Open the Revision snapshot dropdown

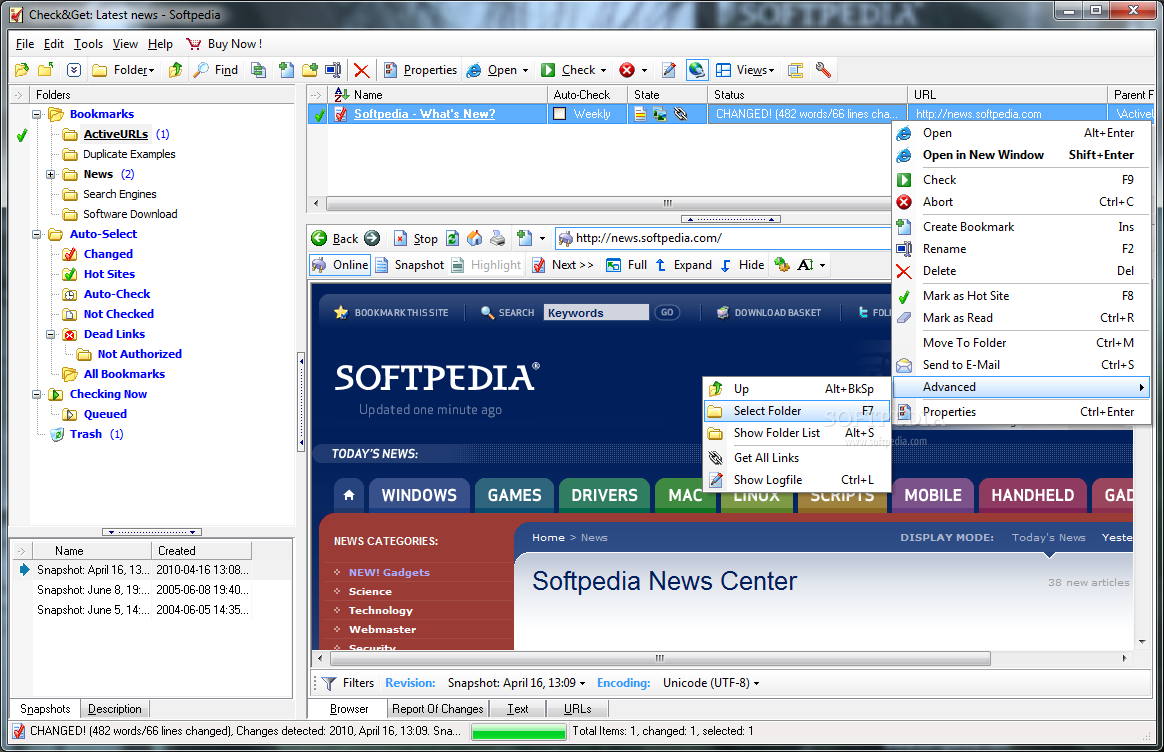click(x=517, y=683)
